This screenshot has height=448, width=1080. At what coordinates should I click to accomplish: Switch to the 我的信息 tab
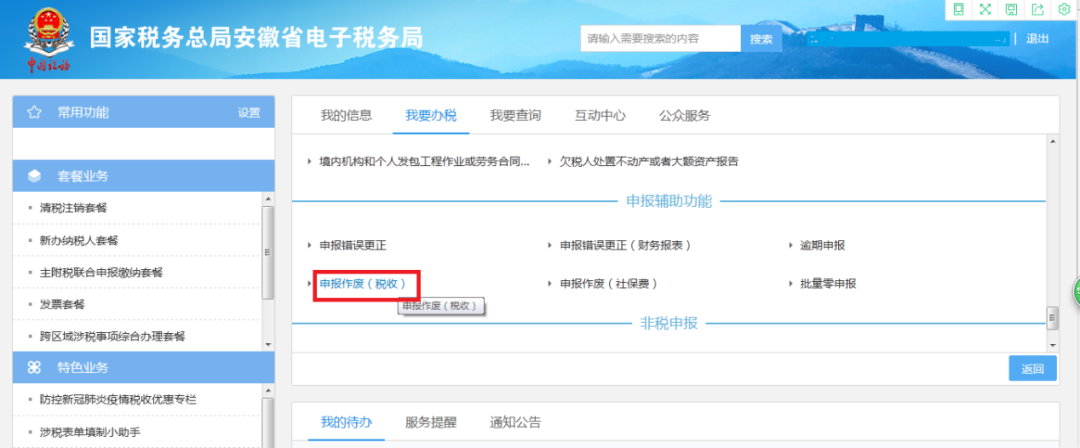pos(346,115)
